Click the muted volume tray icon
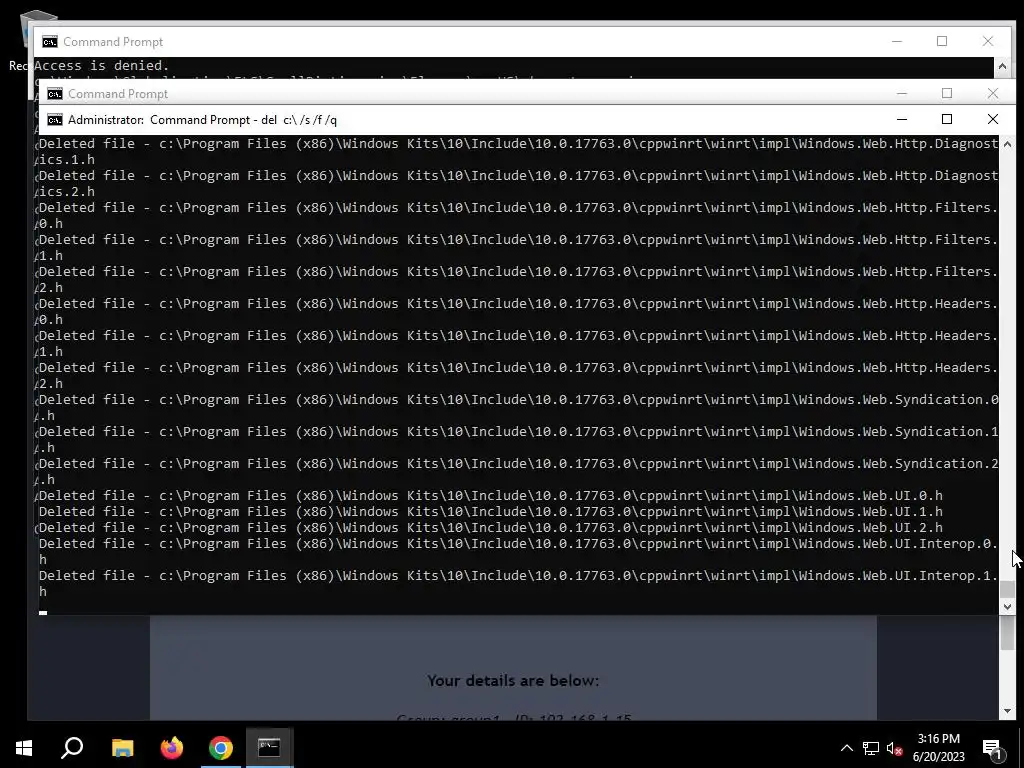Screen dimensions: 1024x768 [x=895, y=748]
